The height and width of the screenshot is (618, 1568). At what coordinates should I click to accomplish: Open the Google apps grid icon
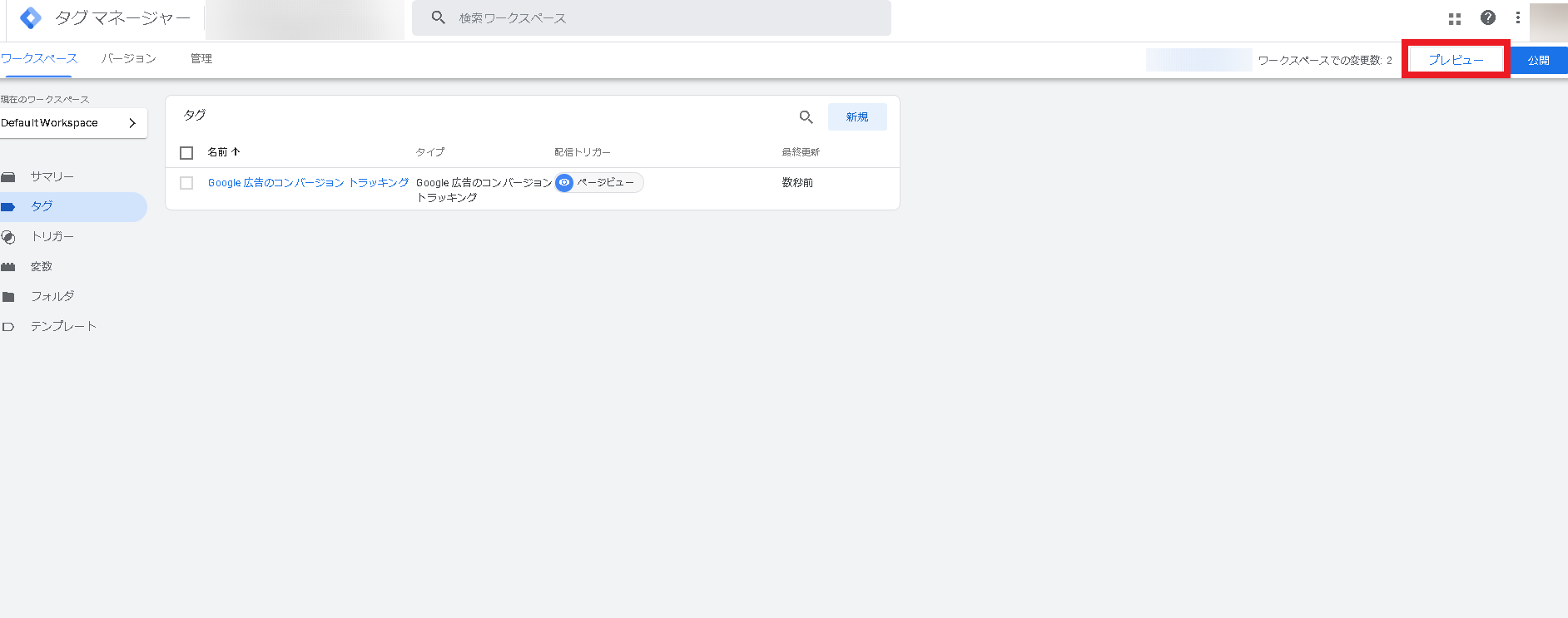[1455, 18]
